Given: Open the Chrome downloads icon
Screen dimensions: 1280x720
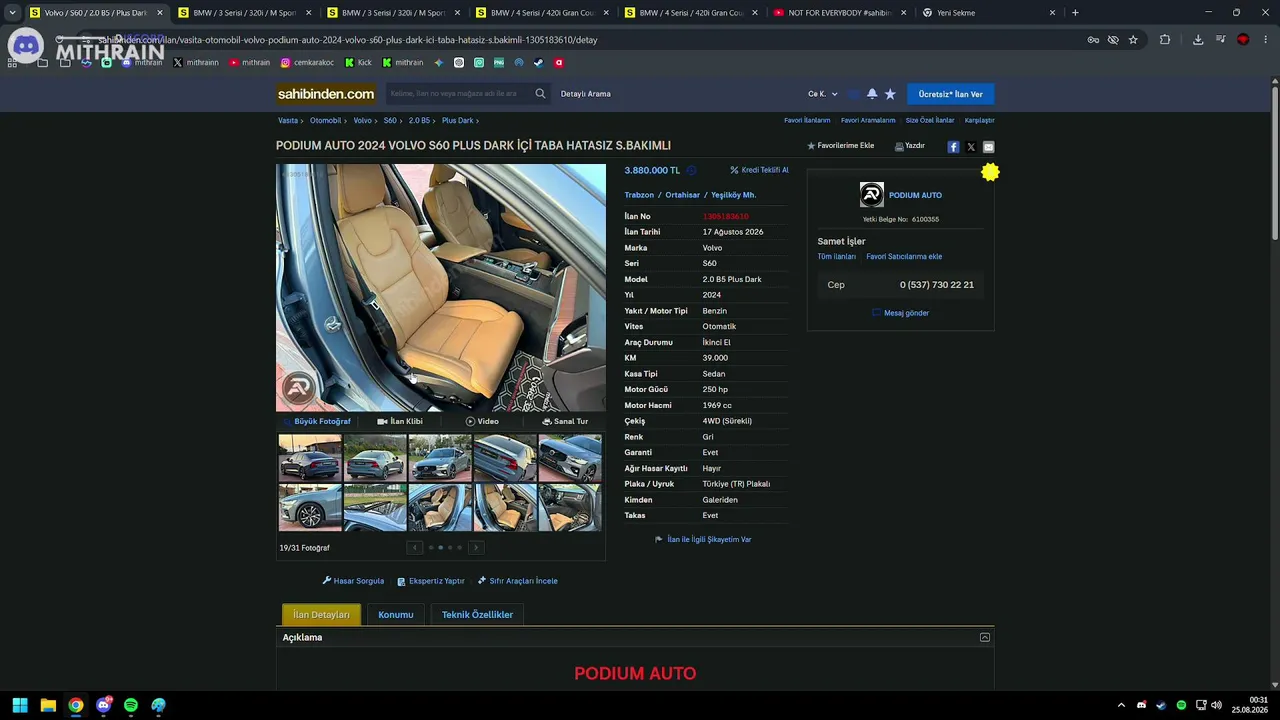Looking at the screenshot, I should [x=1198, y=40].
